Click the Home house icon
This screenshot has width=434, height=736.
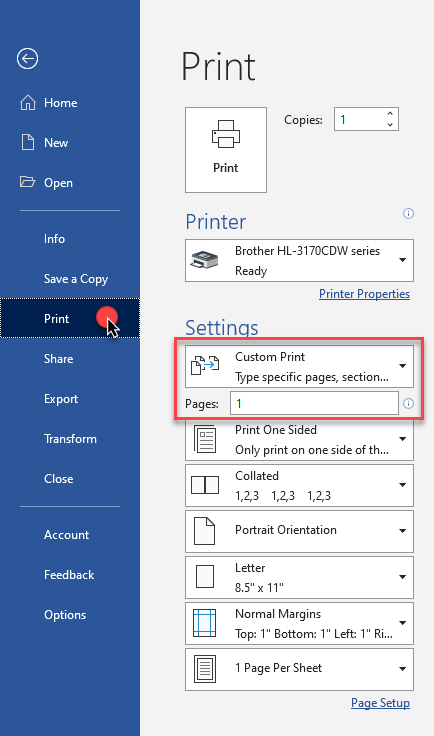coord(28,103)
